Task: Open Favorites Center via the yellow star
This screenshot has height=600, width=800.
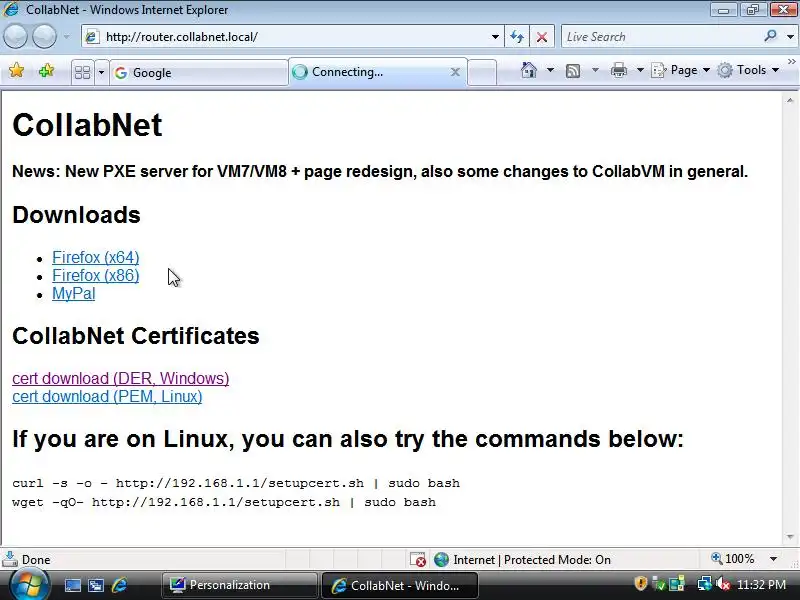Action: (x=16, y=70)
